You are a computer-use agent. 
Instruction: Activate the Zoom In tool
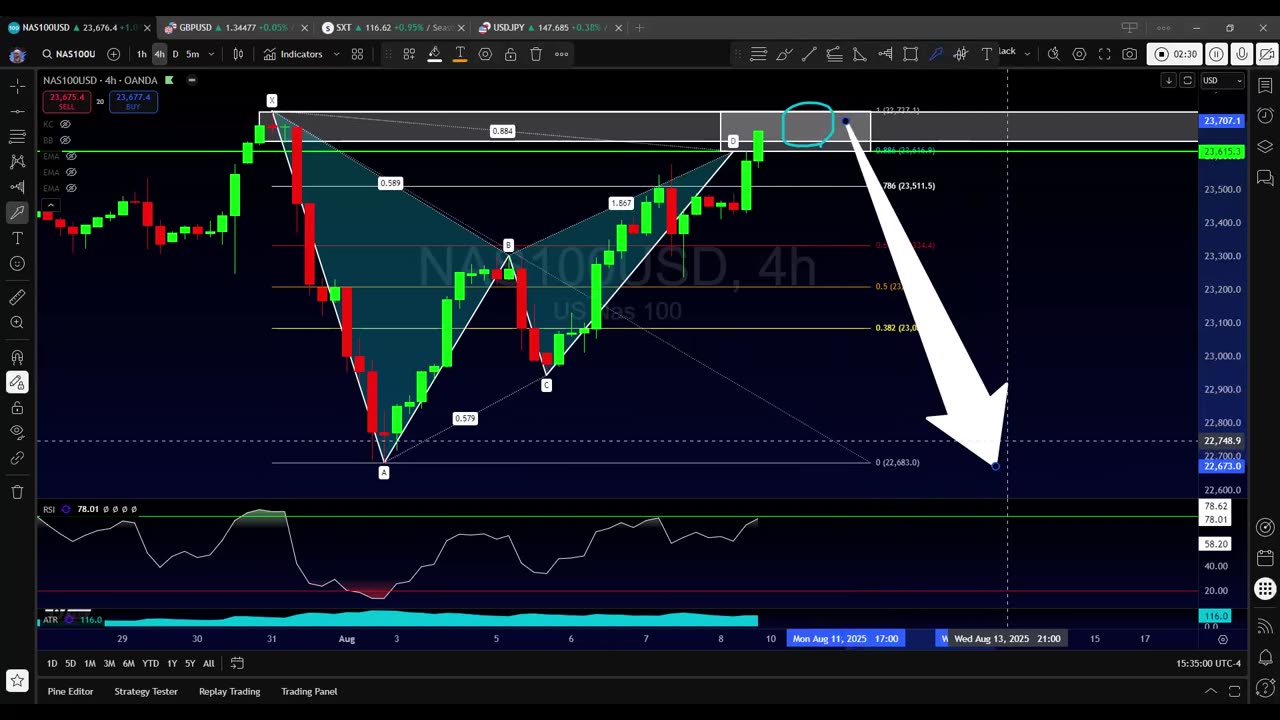pyautogui.click(x=17, y=323)
